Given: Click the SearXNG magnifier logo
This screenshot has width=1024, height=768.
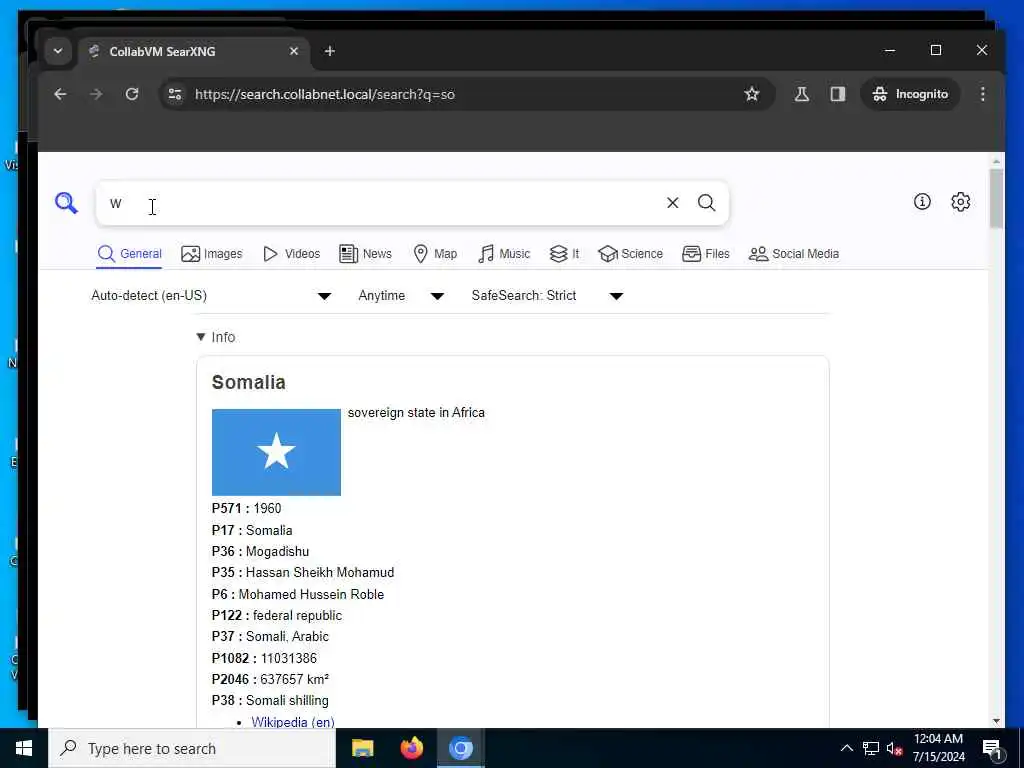Looking at the screenshot, I should (x=66, y=203).
